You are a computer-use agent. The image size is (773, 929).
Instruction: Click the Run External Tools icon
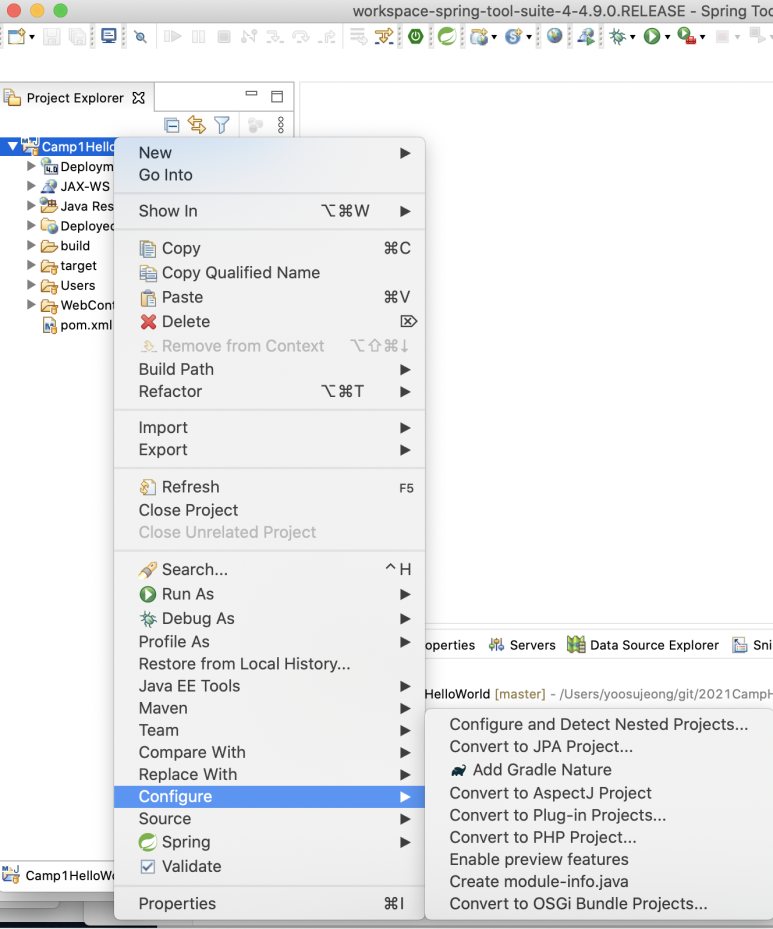pyautogui.click(x=686, y=37)
